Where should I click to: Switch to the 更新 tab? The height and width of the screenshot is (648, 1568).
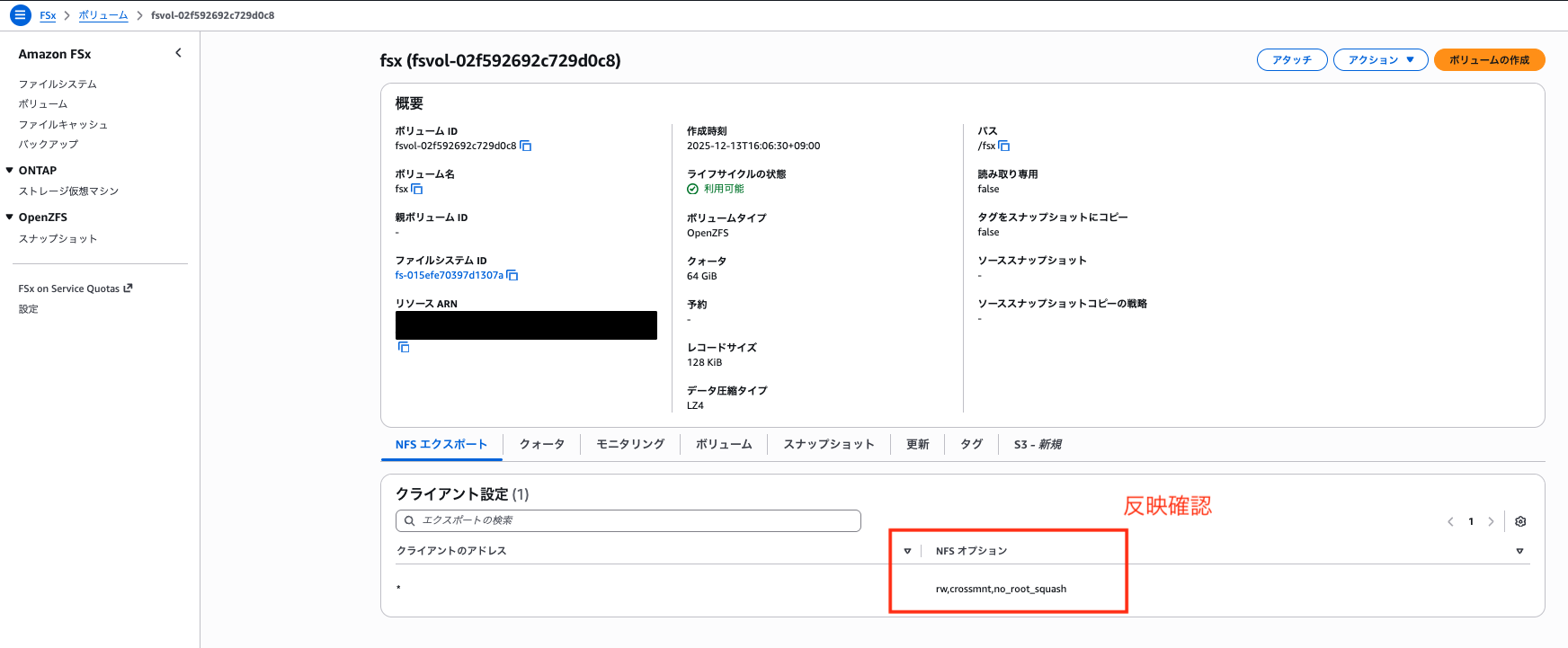[917, 444]
